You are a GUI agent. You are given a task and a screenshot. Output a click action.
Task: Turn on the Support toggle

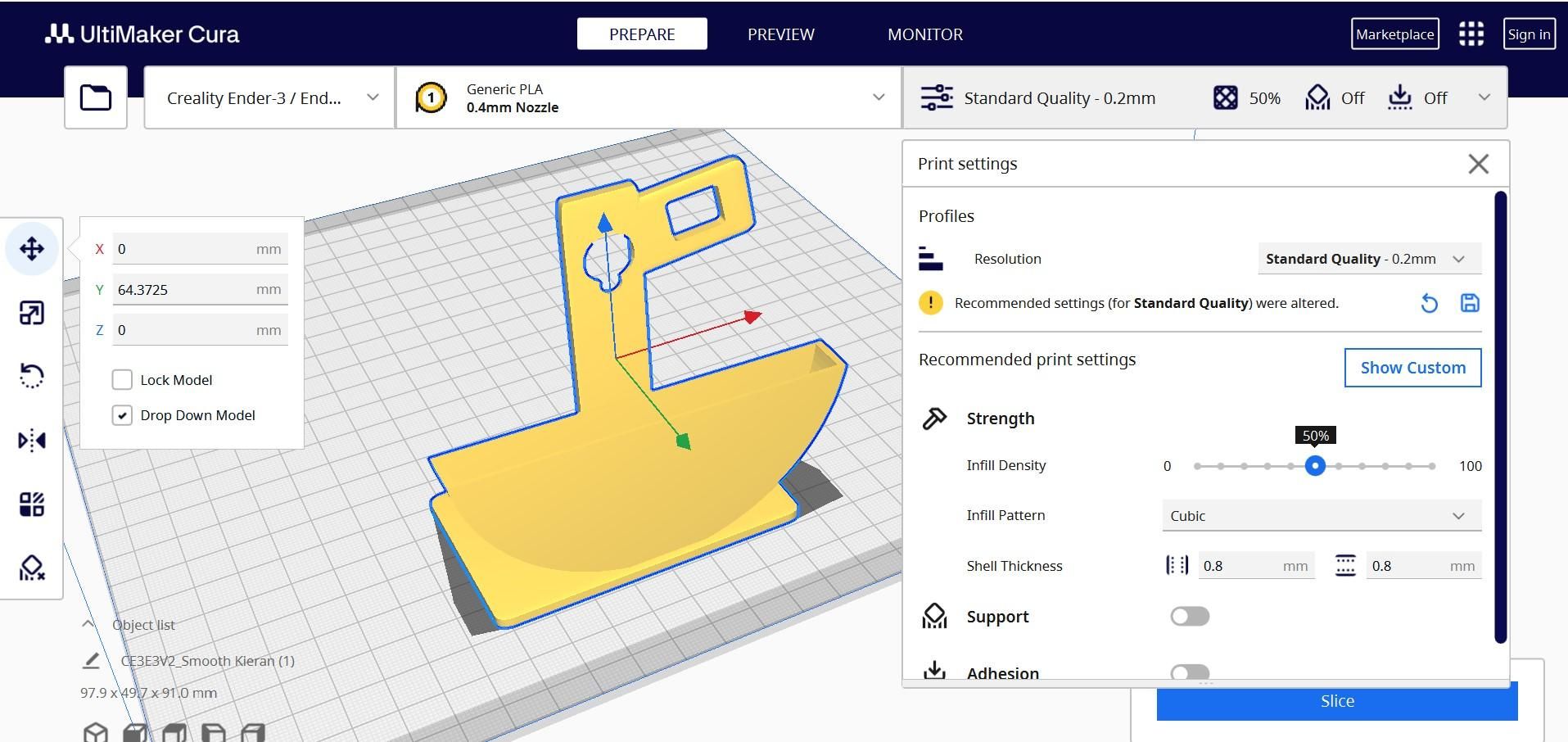1190,616
